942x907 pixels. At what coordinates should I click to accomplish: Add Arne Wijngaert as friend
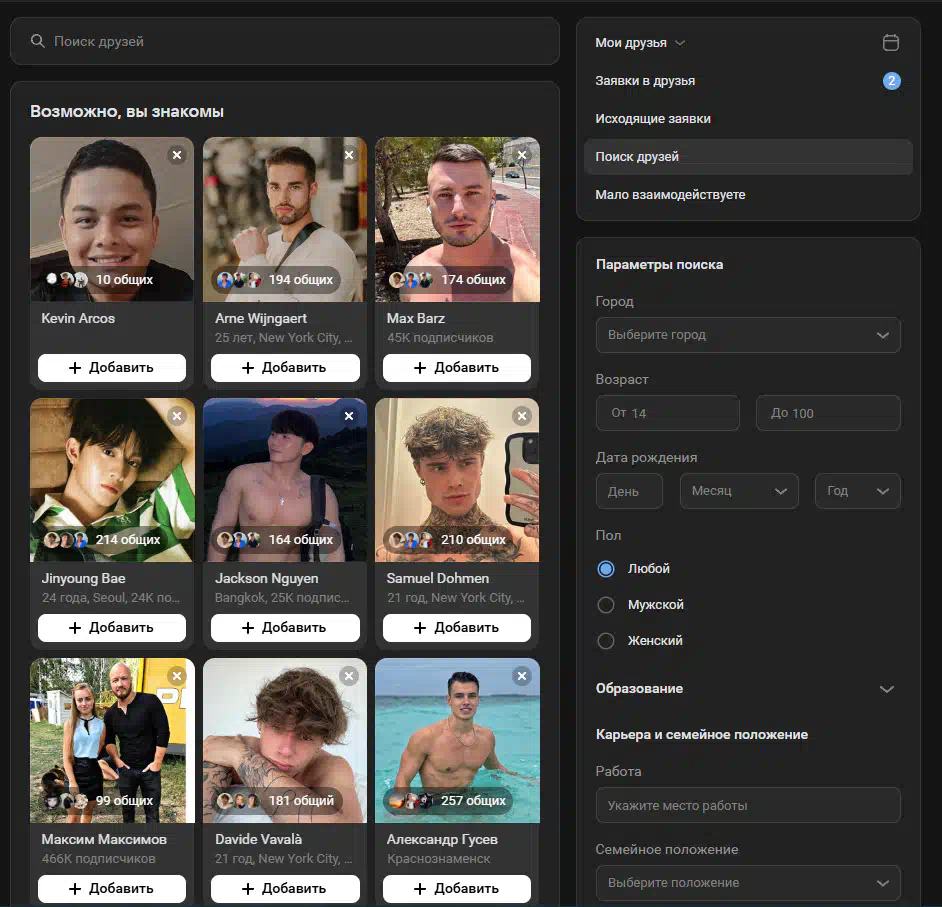(285, 368)
